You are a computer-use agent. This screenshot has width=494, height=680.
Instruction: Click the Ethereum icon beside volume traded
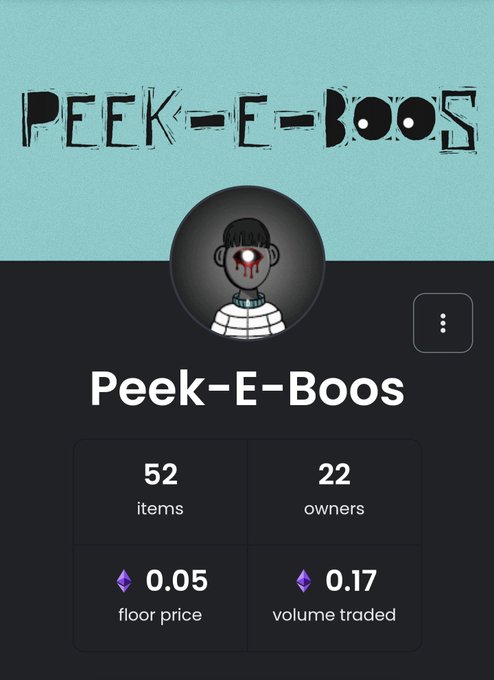(304, 581)
